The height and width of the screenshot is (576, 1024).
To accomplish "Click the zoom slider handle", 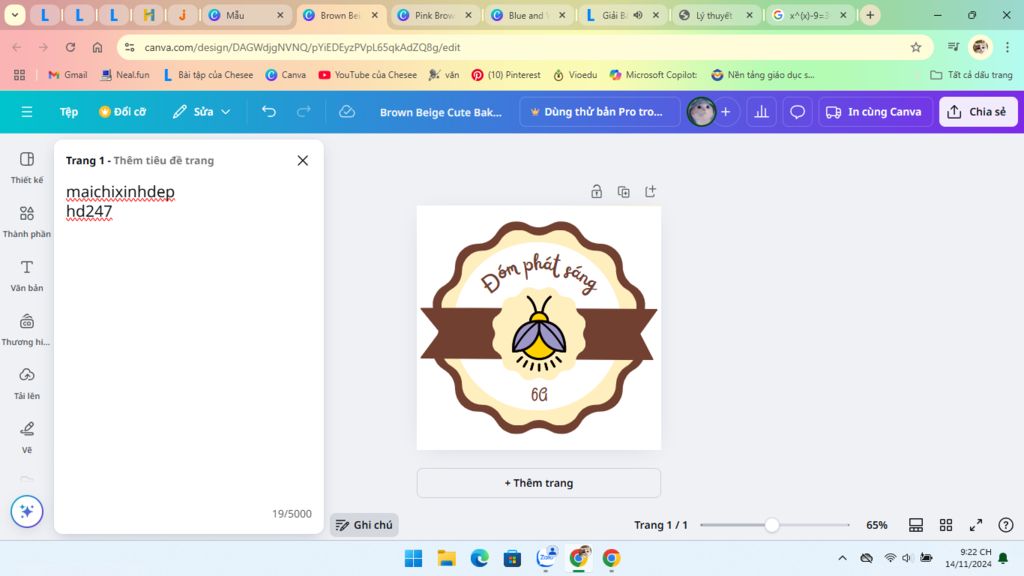I will 771,525.
